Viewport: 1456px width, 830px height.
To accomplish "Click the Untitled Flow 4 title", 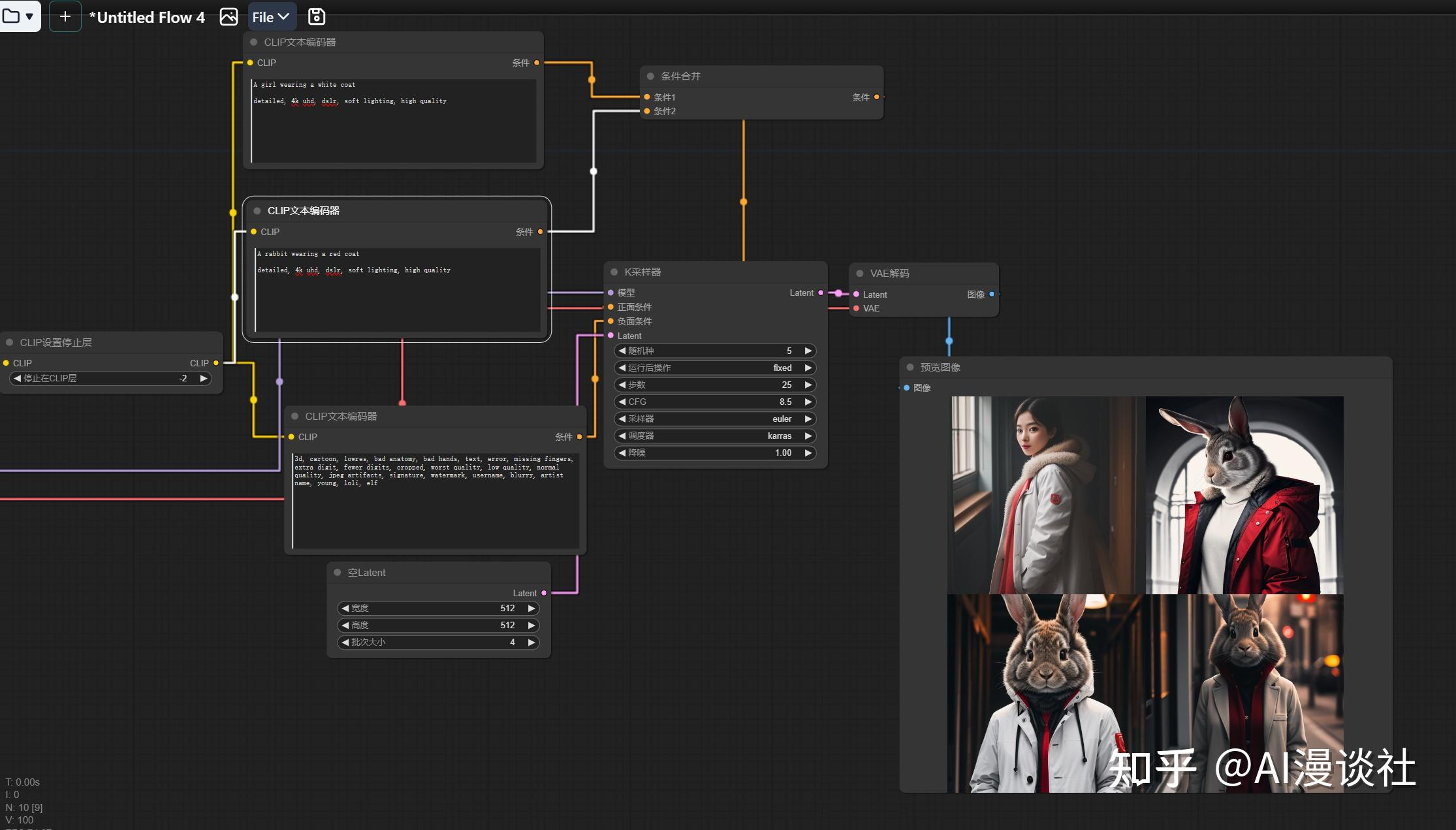I will (x=147, y=18).
